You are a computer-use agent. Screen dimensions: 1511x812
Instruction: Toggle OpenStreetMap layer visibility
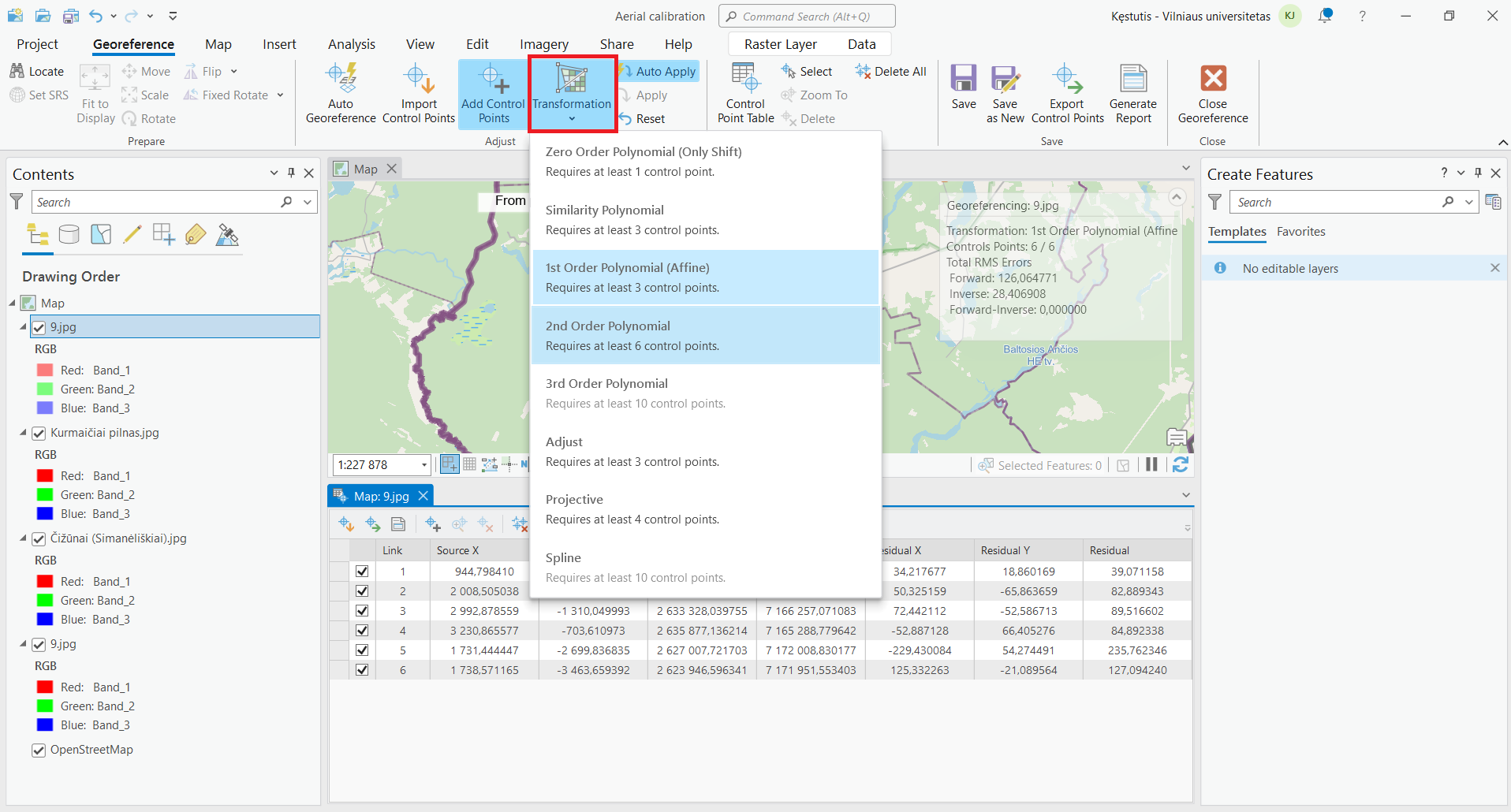[39, 751]
